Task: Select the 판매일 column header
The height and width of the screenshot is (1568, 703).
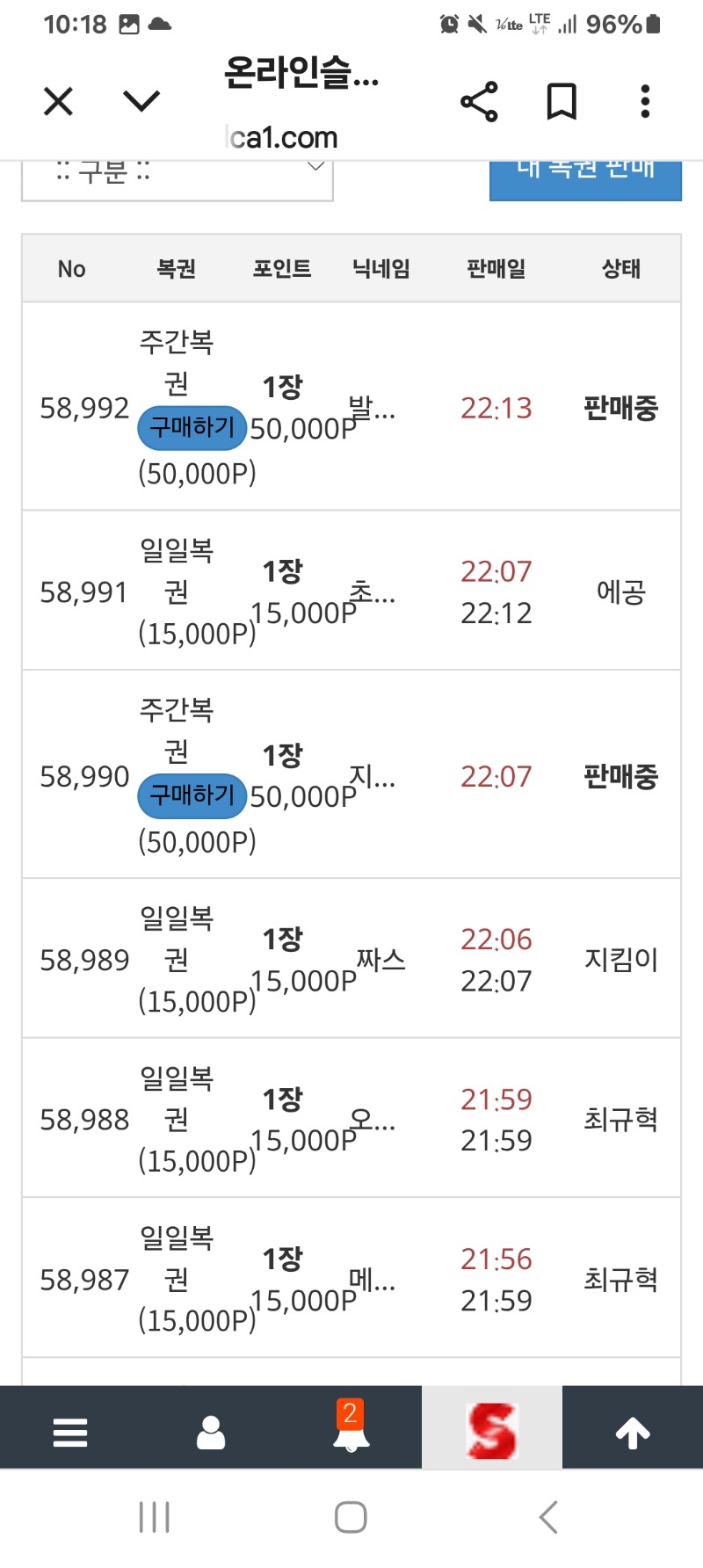Action: coord(496,269)
